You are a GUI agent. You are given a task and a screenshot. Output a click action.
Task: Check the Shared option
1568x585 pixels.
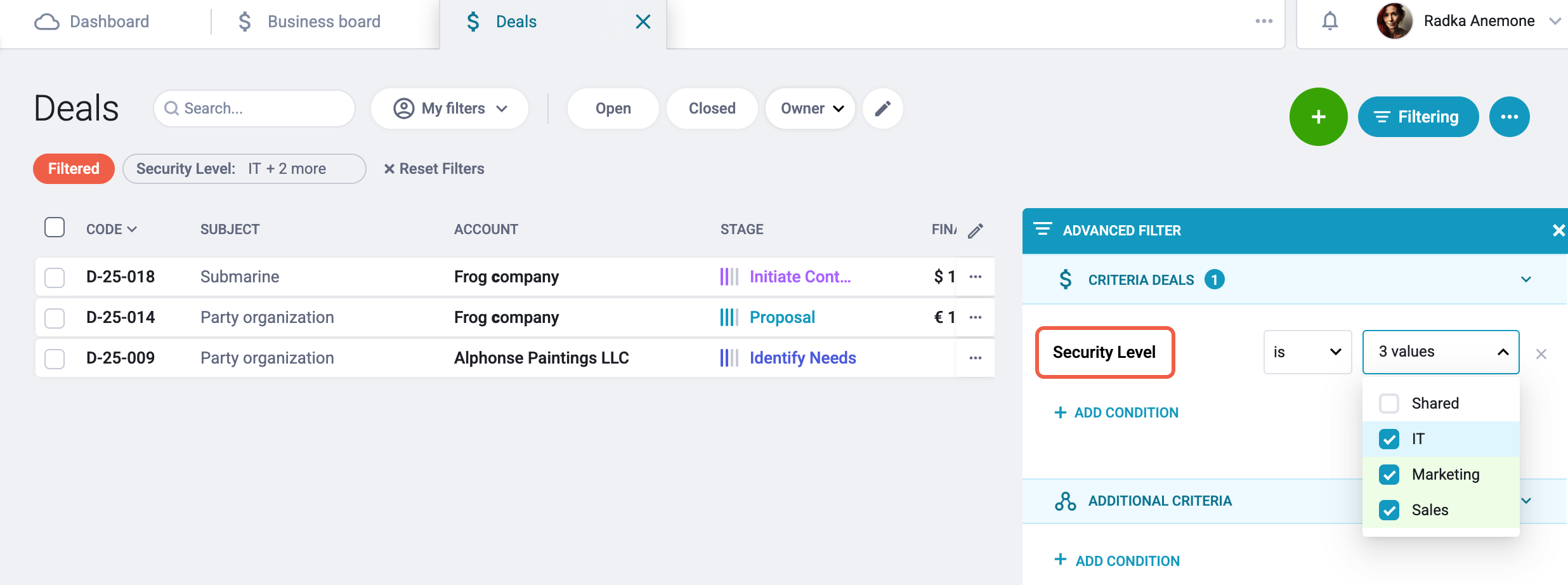pyautogui.click(x=1389, y=404)
